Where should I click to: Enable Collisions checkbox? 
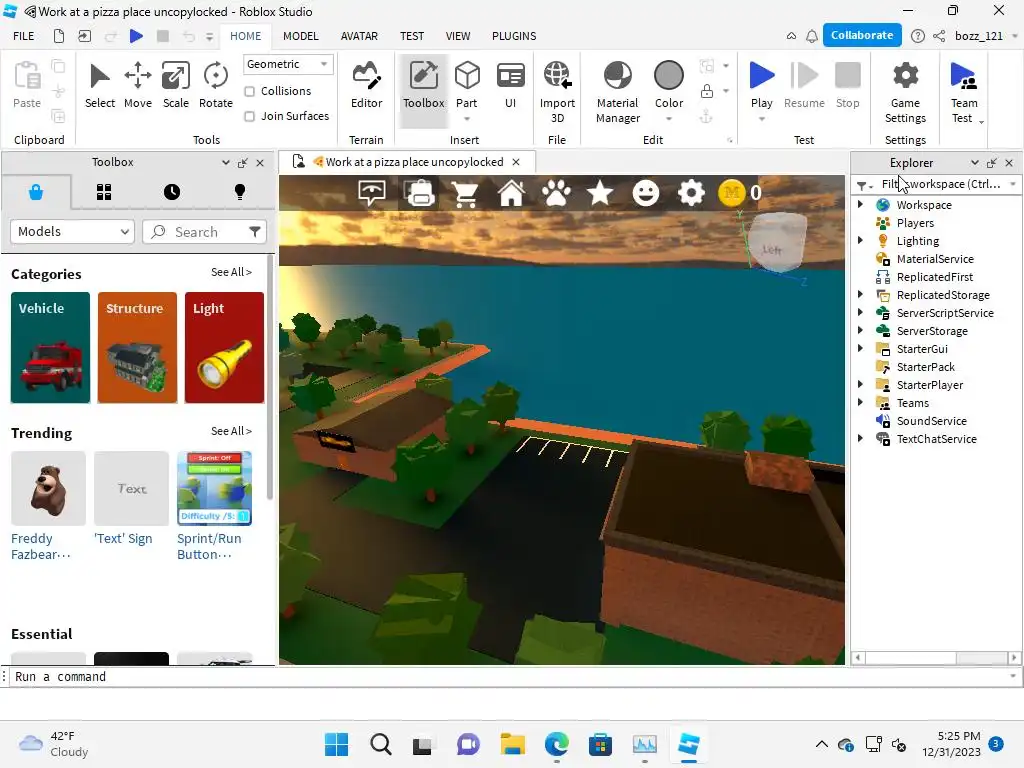[x=249, y=91]
